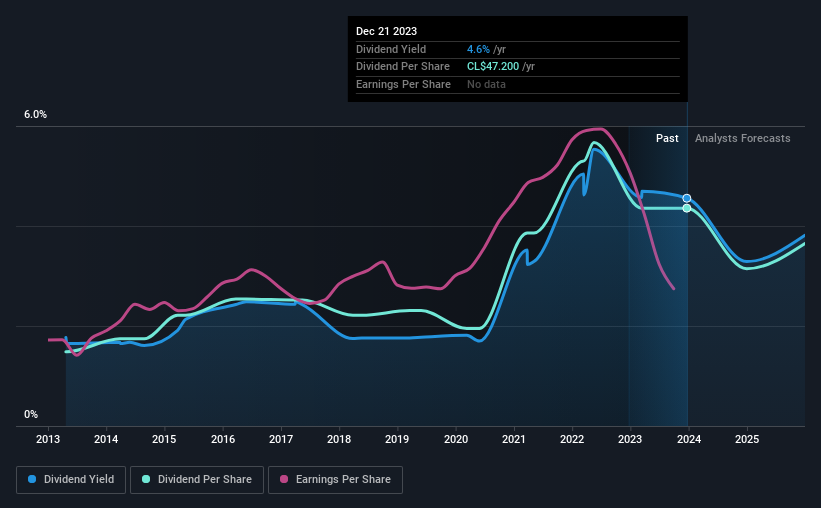Click the teal Dividend Per Share legend dot
This screenshot has height=508, width=821.
pos(146,479)
